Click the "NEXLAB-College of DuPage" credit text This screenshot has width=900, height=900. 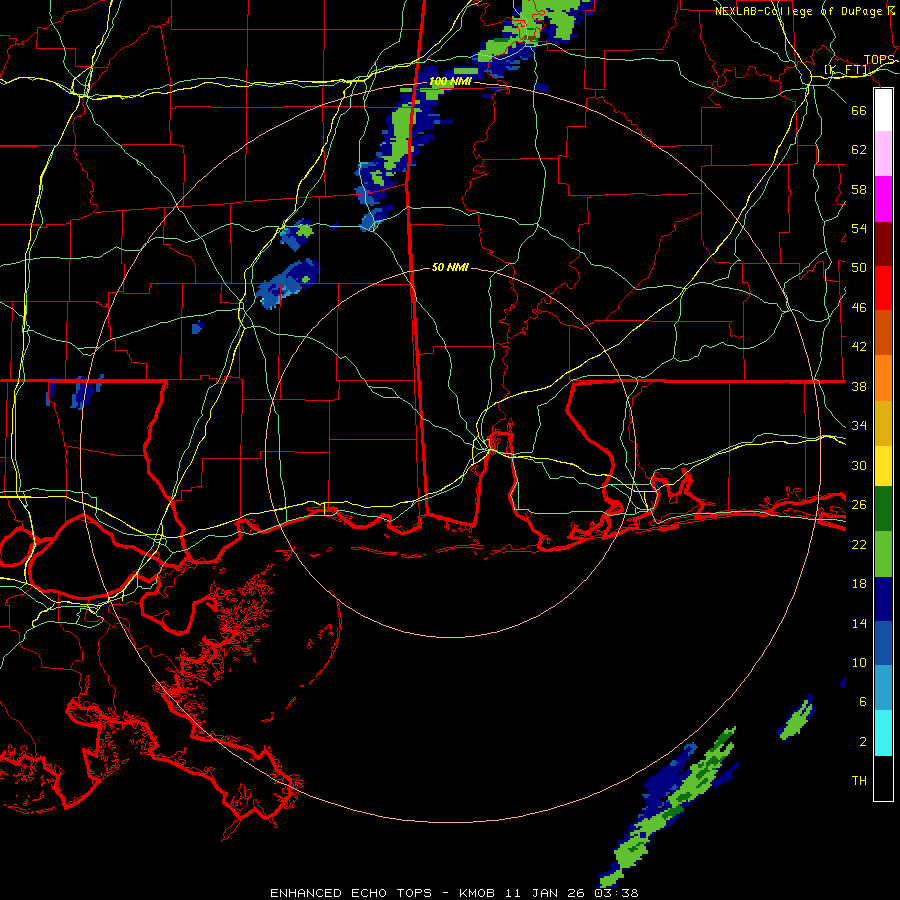point(800,11)
